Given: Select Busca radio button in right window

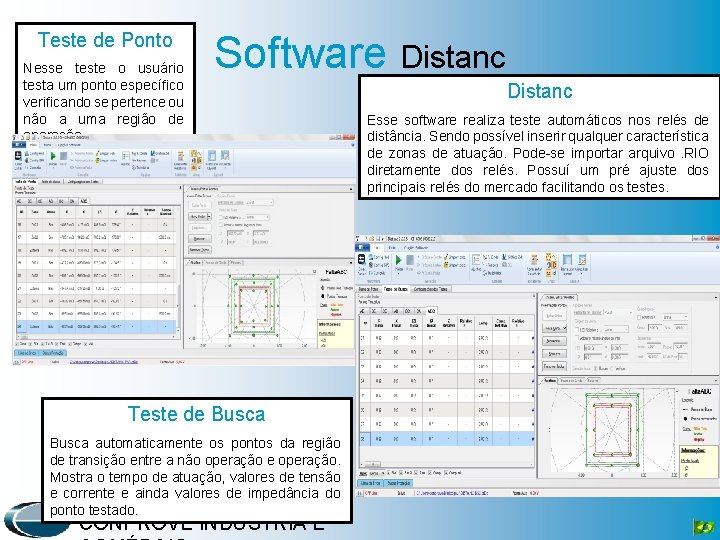Looking at the screenshot, I should [596, 368].
